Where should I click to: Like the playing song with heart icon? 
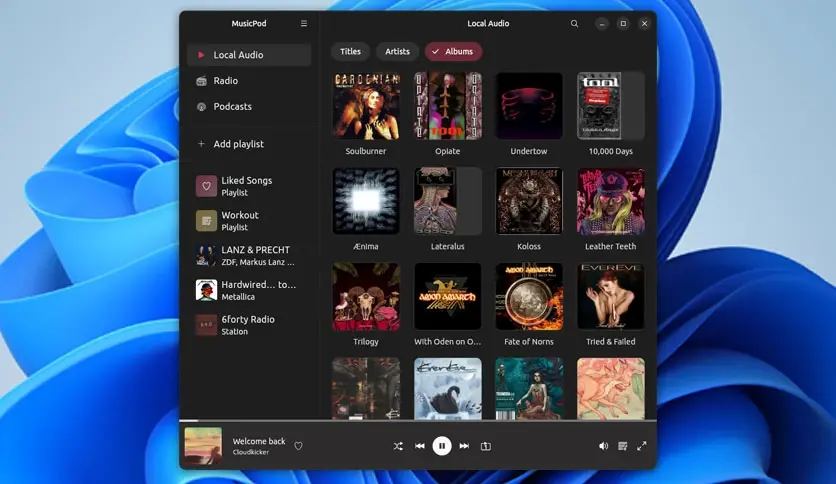(299, 446)
